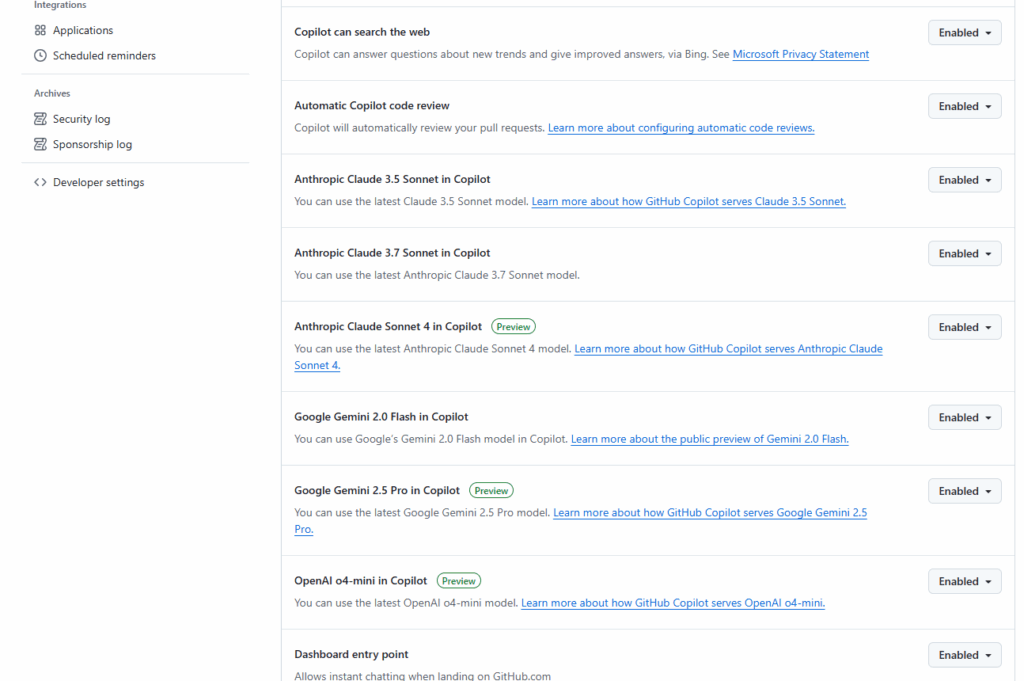Click the Developer settings code icon
Viewport: 1024px width, 681px height.
coord(40,182)
